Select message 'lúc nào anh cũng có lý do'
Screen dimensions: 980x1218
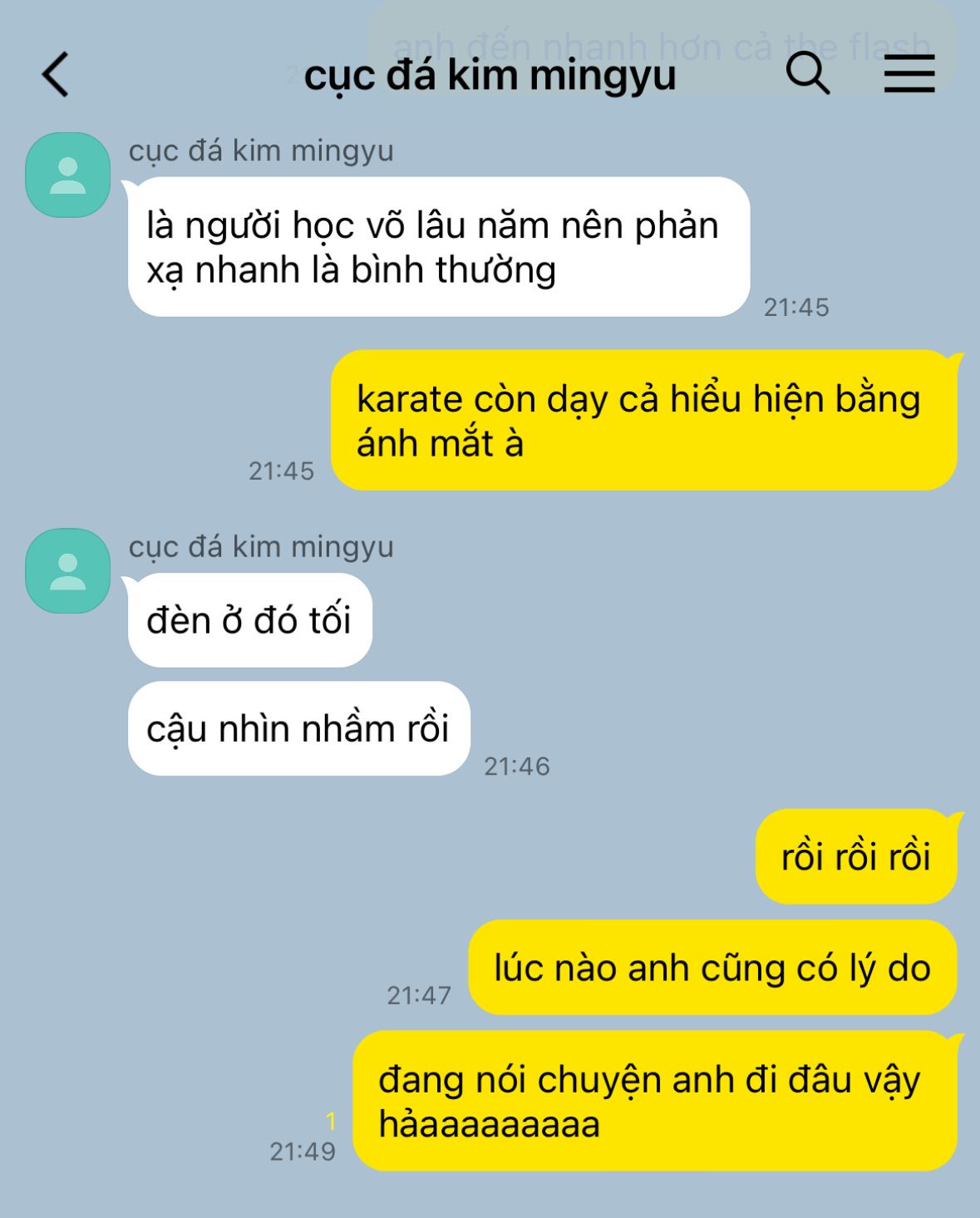(712, 968)
